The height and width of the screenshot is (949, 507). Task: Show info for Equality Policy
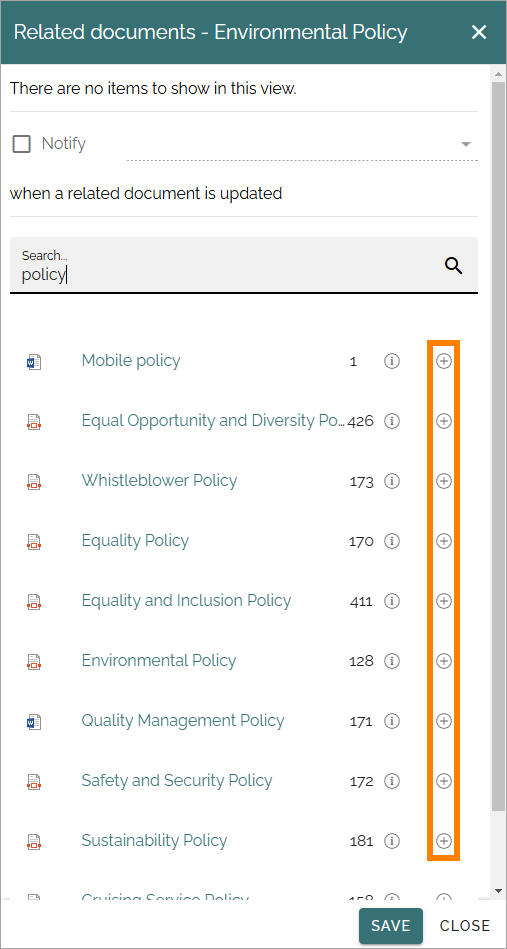click(392, 541)
